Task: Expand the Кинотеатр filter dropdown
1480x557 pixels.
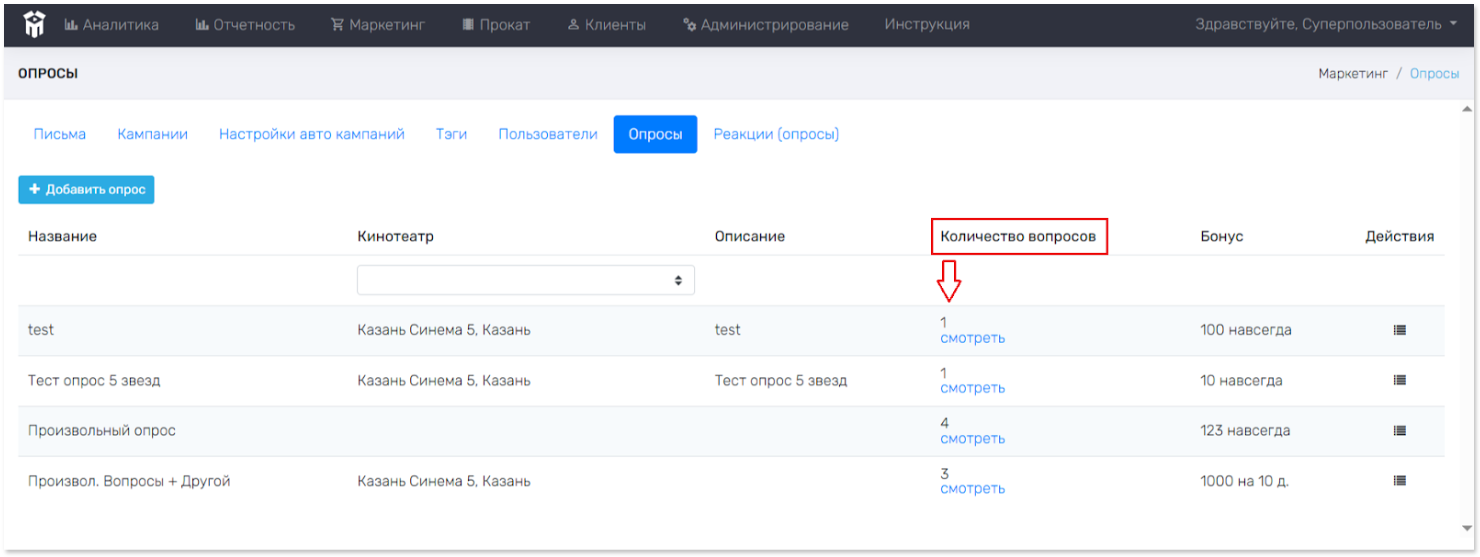Action: point(525,281)
